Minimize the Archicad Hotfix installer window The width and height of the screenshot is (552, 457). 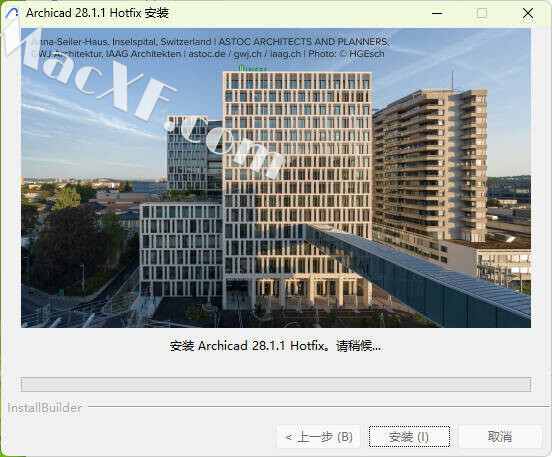point(437,13)
